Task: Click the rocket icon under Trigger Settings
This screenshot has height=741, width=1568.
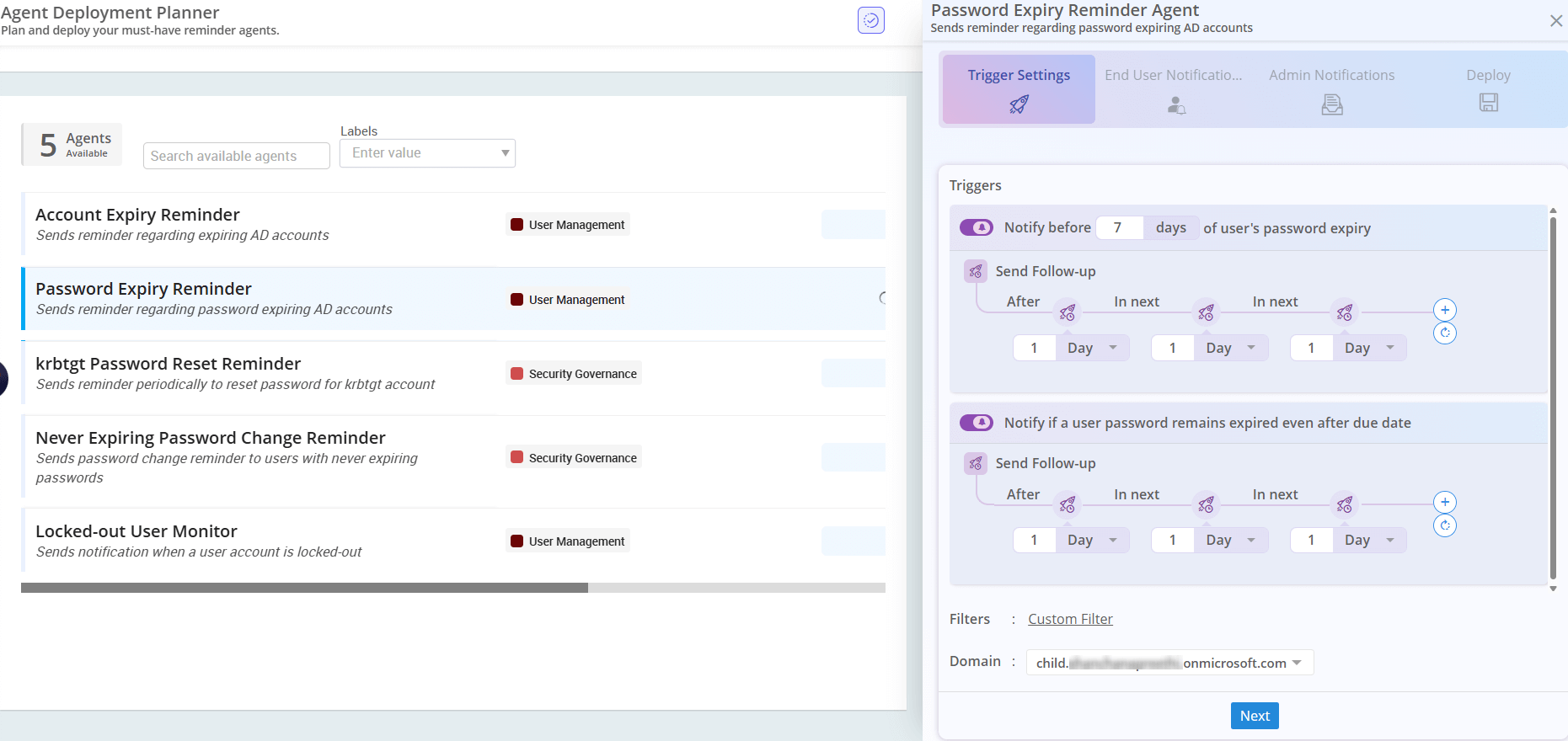Action: tap(1019, 104)
